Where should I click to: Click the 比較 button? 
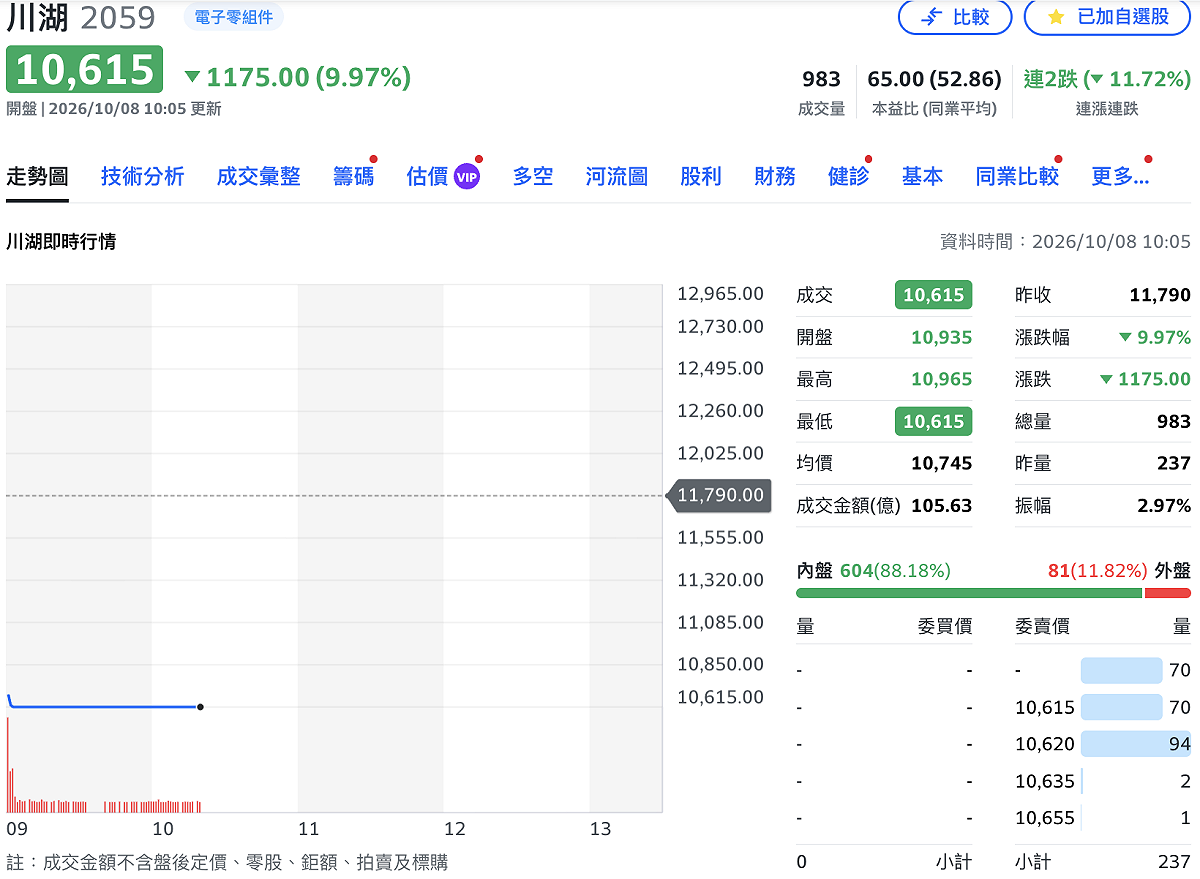pyautogui.click(x=955, y=17)
